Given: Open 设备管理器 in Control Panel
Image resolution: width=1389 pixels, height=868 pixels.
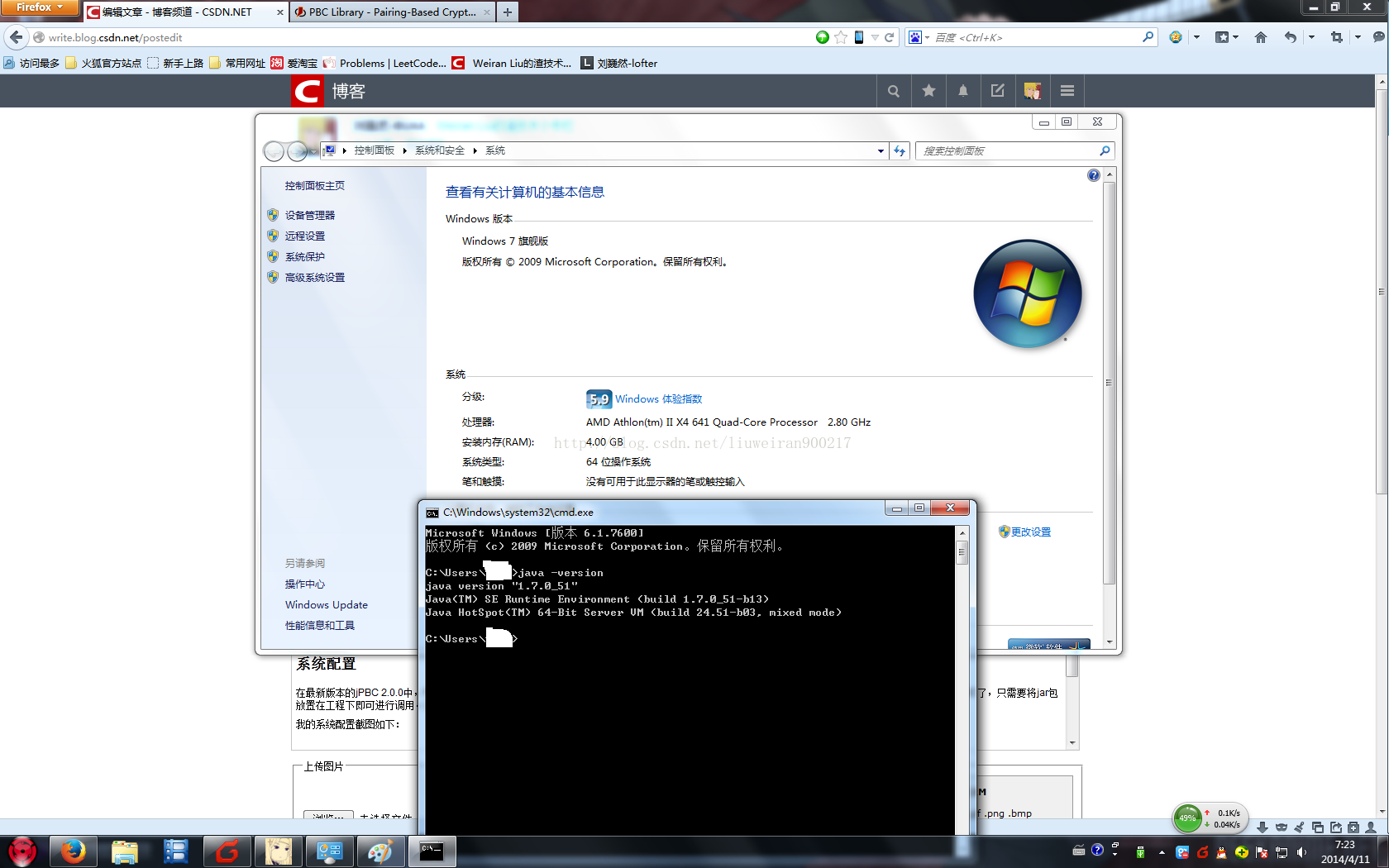Looking at the screenshot, I should [x=310, y=215].
